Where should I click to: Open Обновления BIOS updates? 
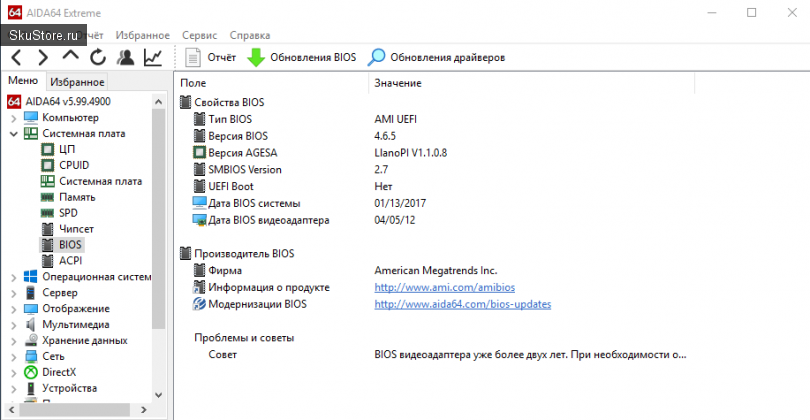(x=302, y=57)
